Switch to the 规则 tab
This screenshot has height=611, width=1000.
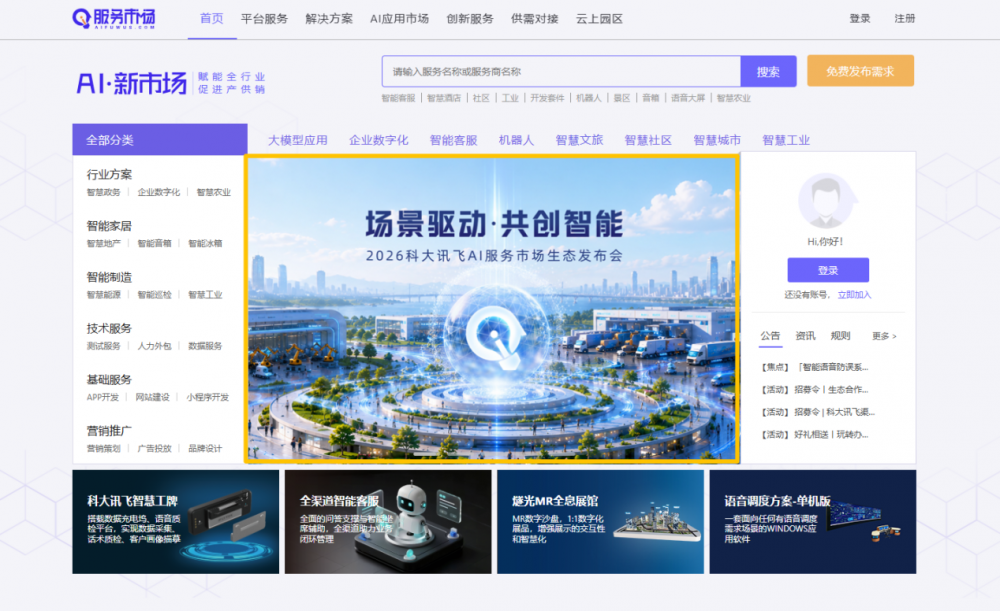840,335
